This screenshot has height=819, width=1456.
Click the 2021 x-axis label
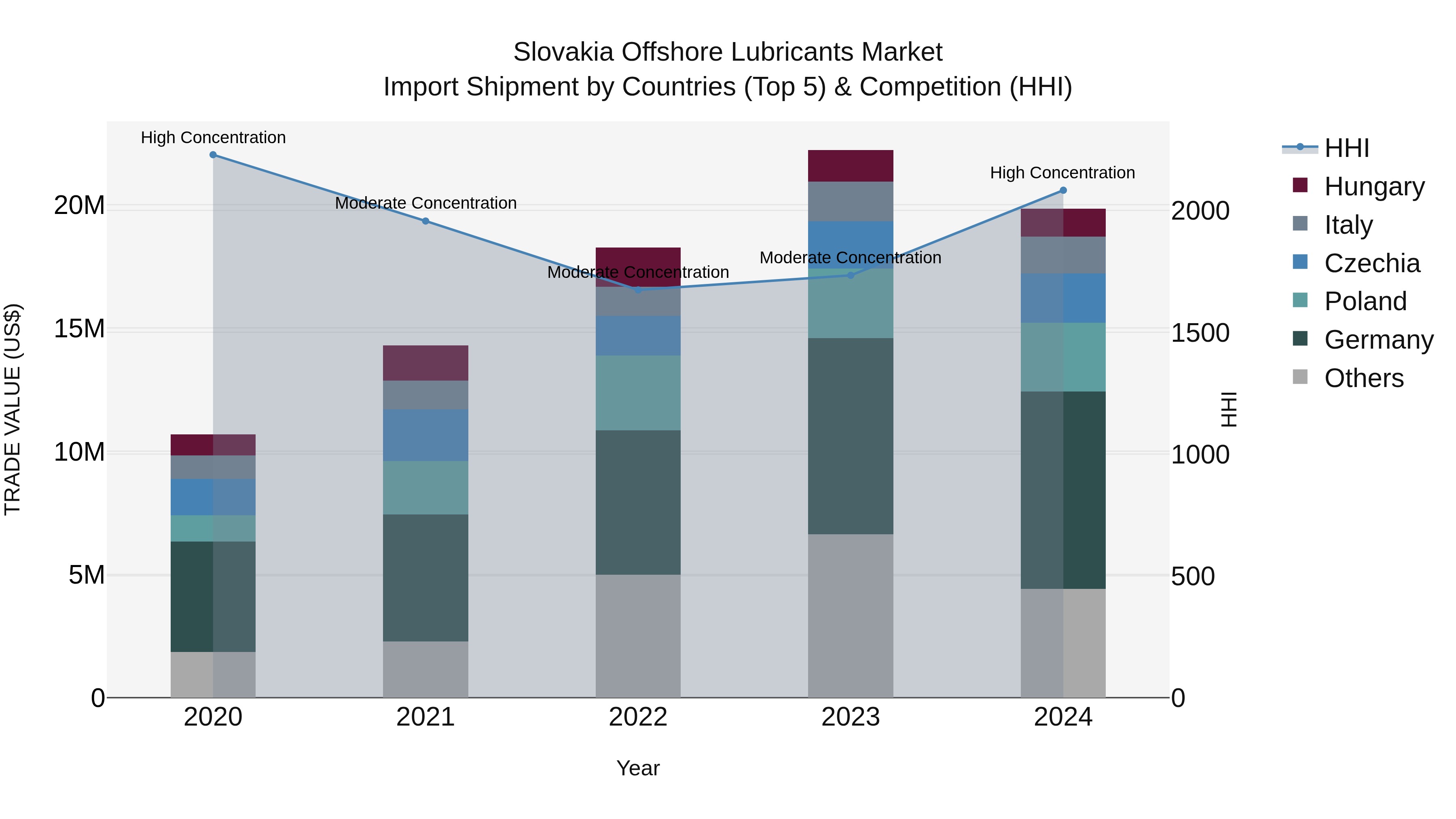tap(425, 717)
